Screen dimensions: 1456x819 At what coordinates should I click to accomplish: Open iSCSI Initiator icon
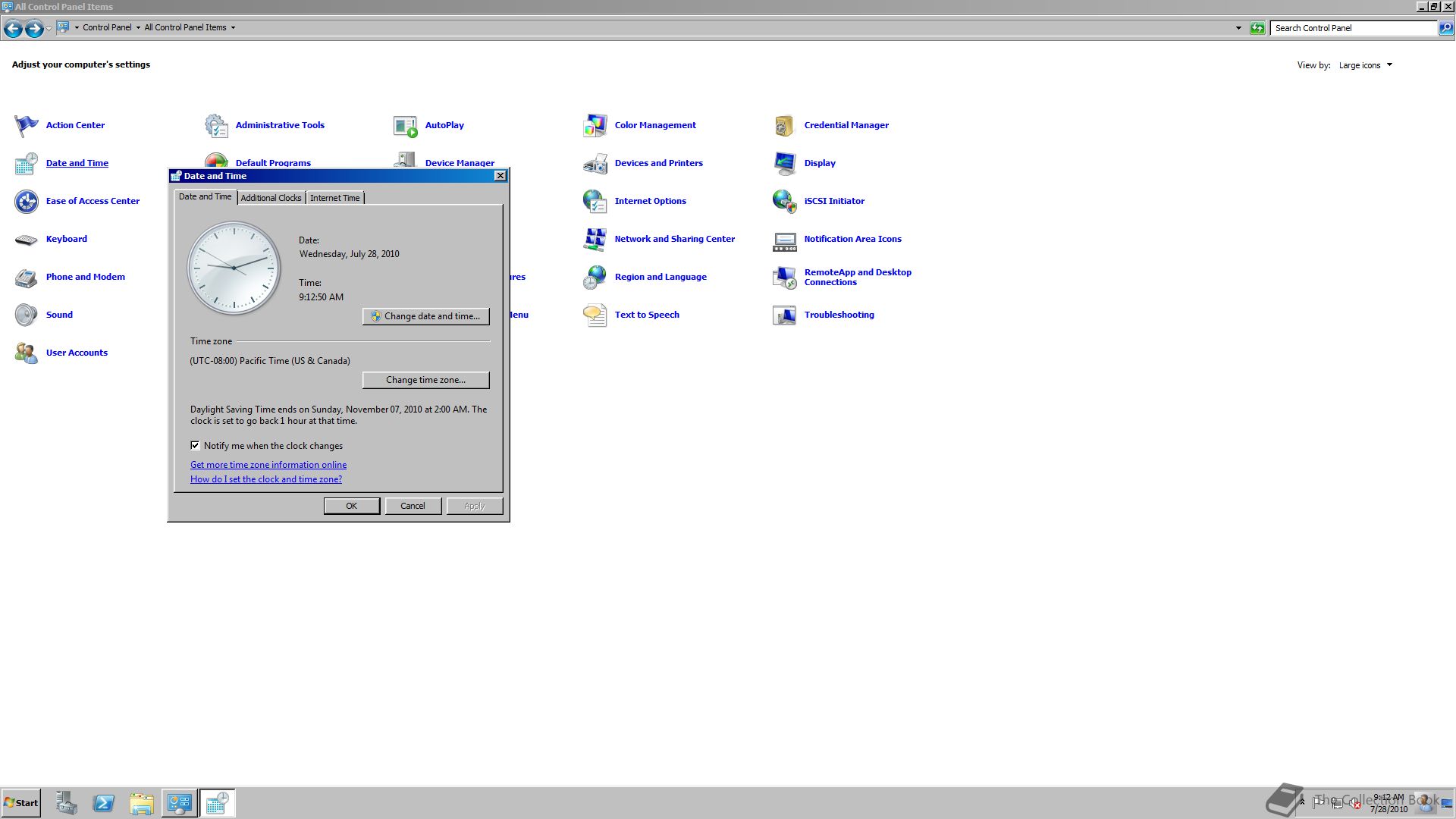tap(785, 201)
